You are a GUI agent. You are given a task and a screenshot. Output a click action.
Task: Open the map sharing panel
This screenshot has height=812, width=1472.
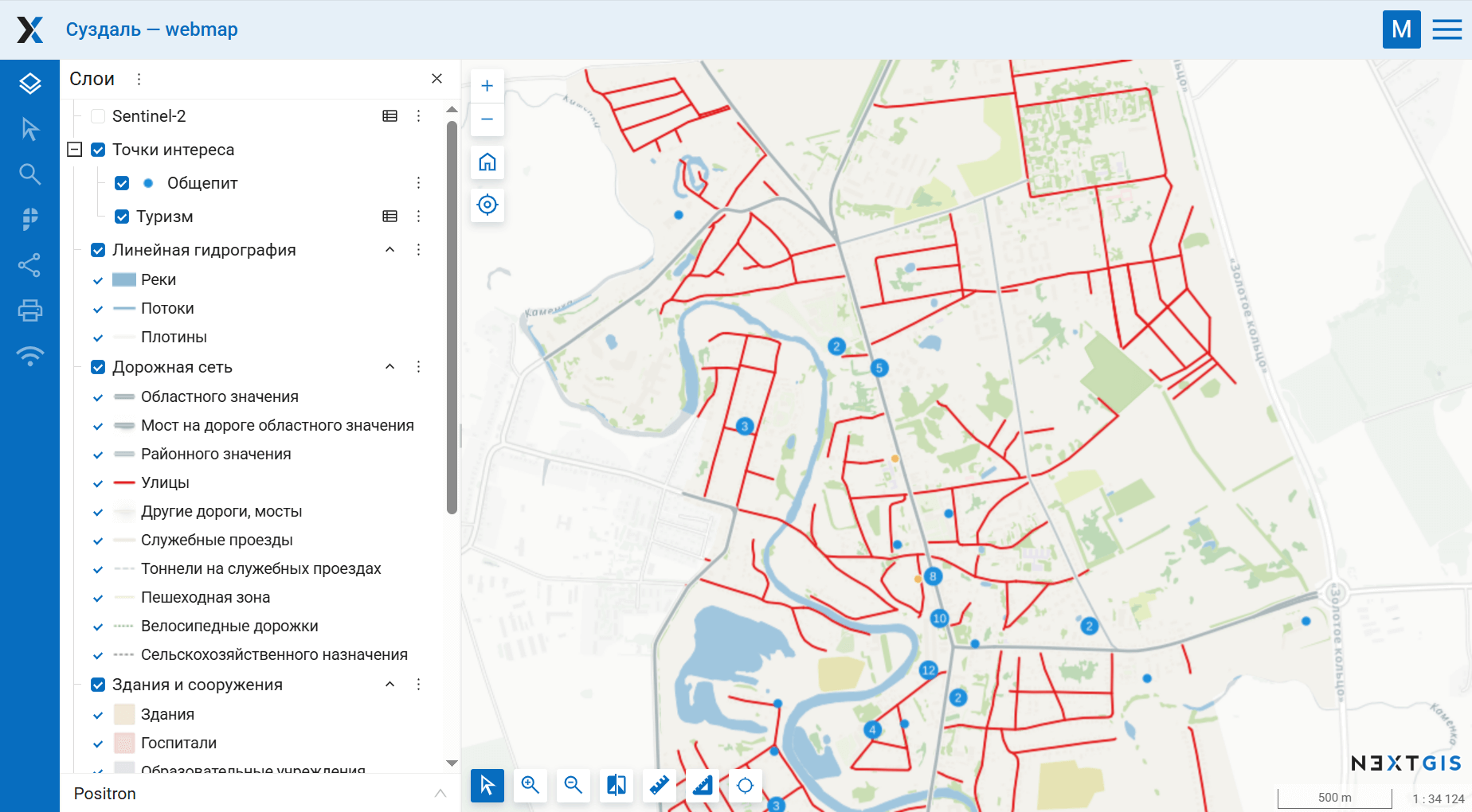(x=29, y=266)
